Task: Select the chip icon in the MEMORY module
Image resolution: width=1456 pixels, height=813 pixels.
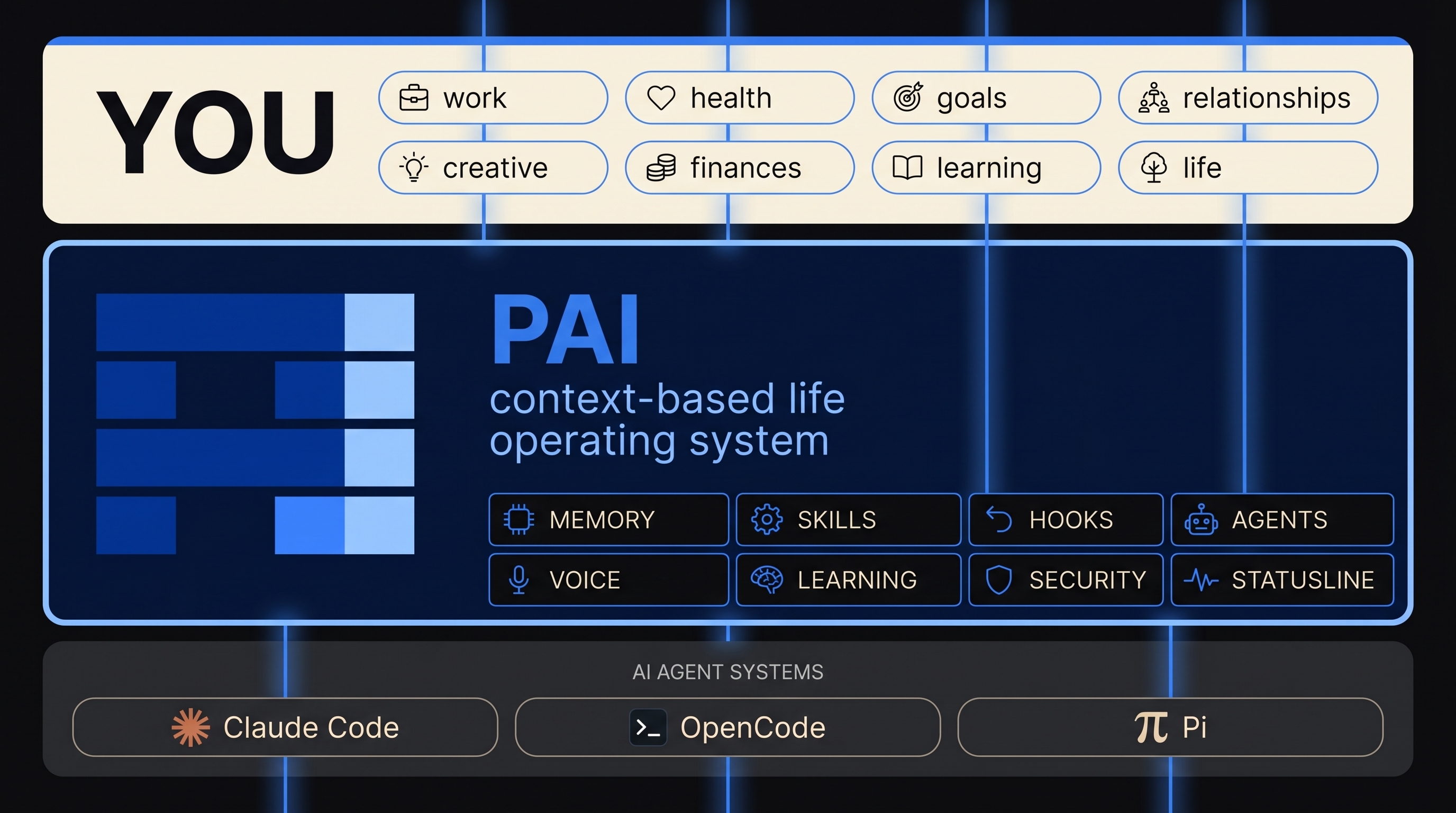Action: pos(518,520)
